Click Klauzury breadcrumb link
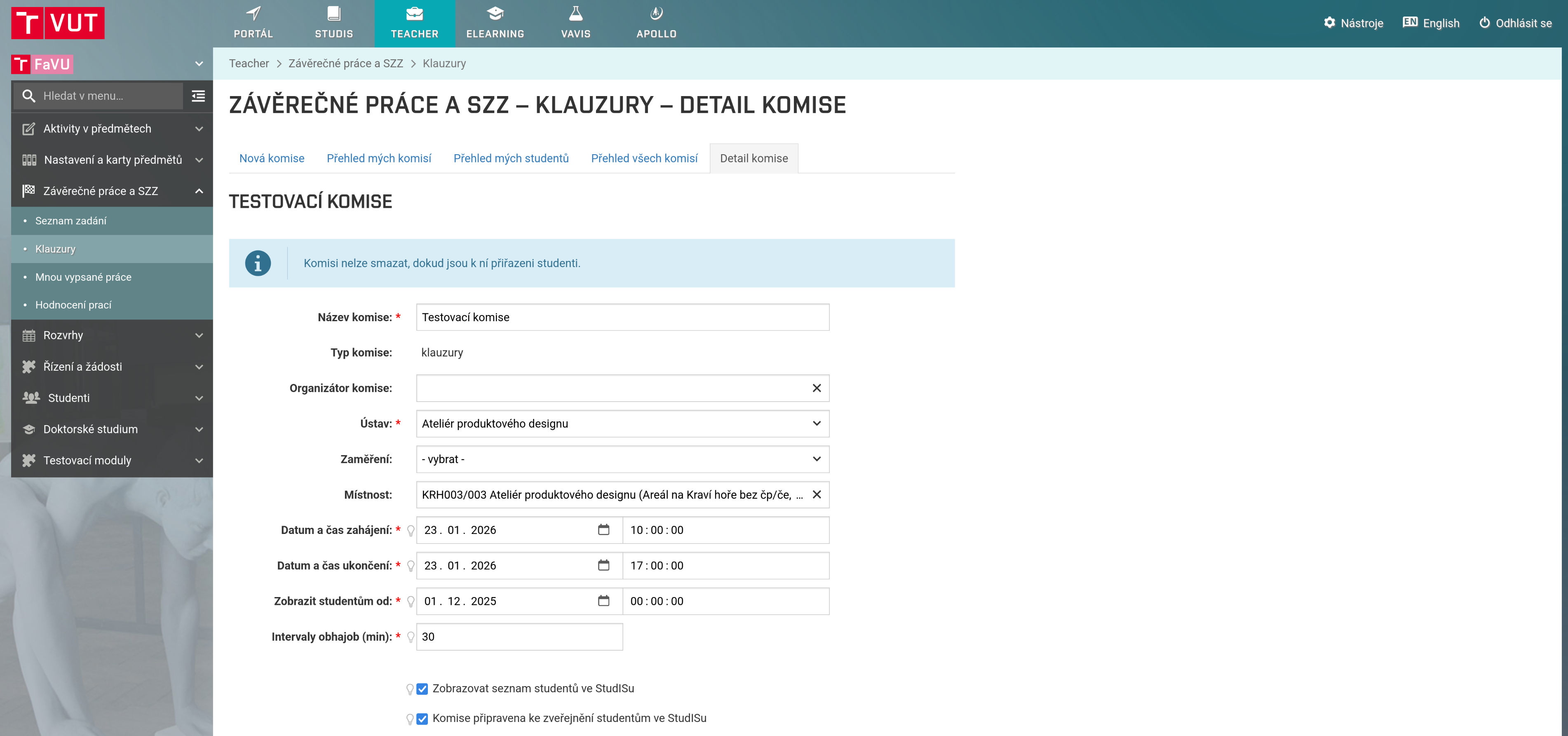The width and height of the screenshot is (1568, 736). 444,63
